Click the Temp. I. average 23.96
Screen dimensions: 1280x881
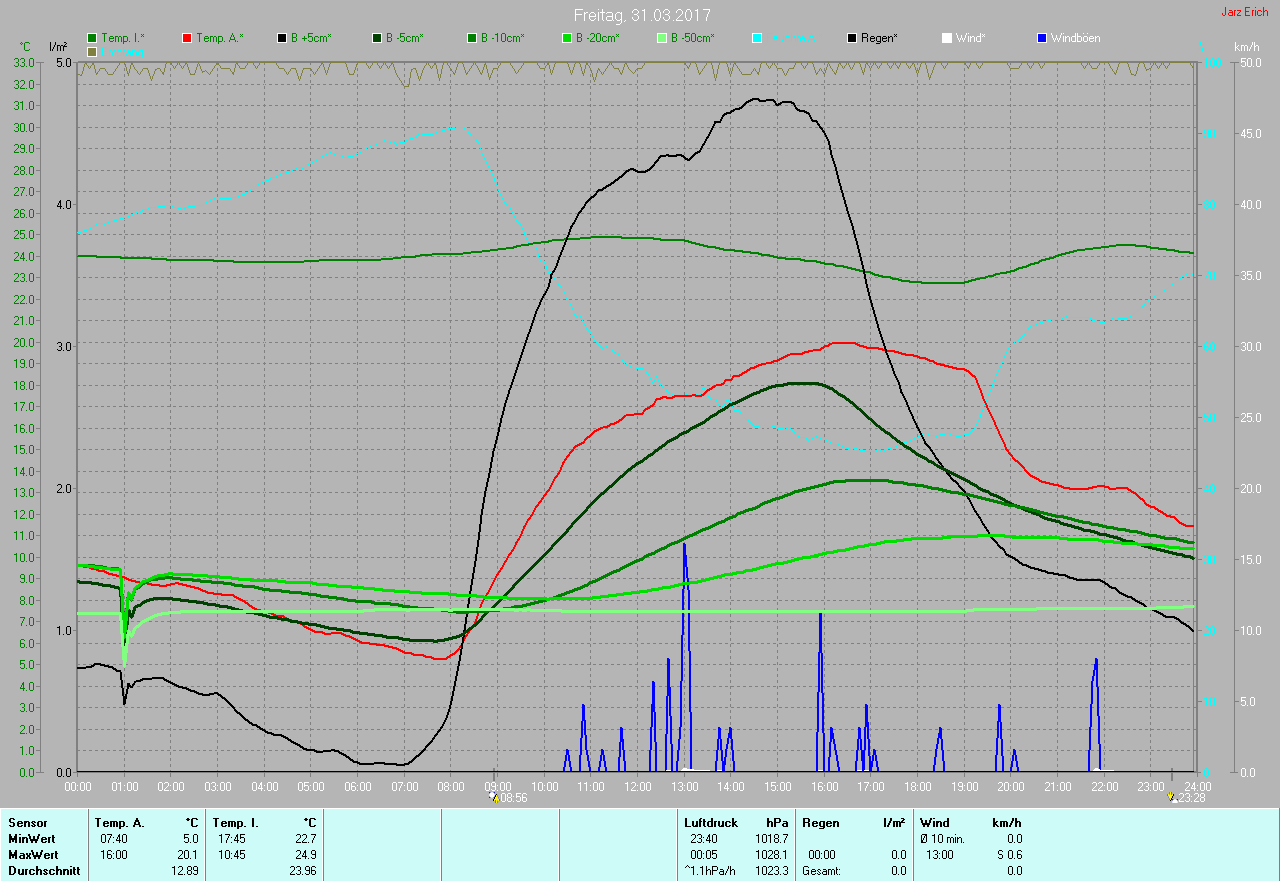coord(302,871)
